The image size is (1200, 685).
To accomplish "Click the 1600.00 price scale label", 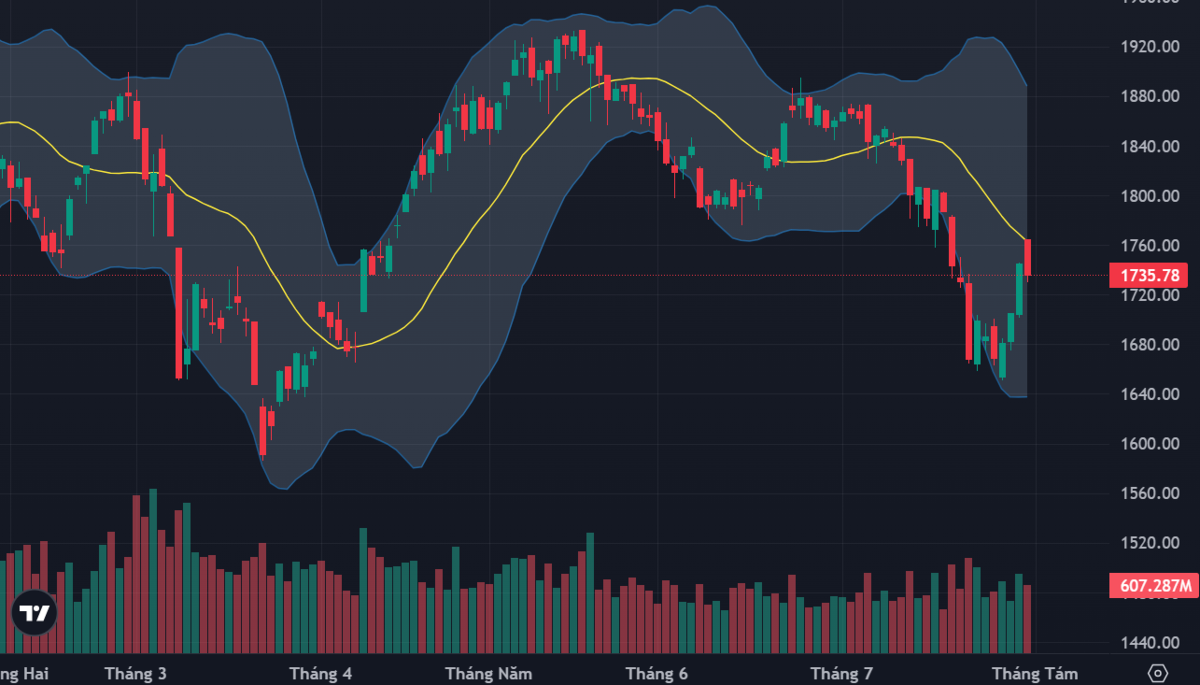I will [1149, 444].
